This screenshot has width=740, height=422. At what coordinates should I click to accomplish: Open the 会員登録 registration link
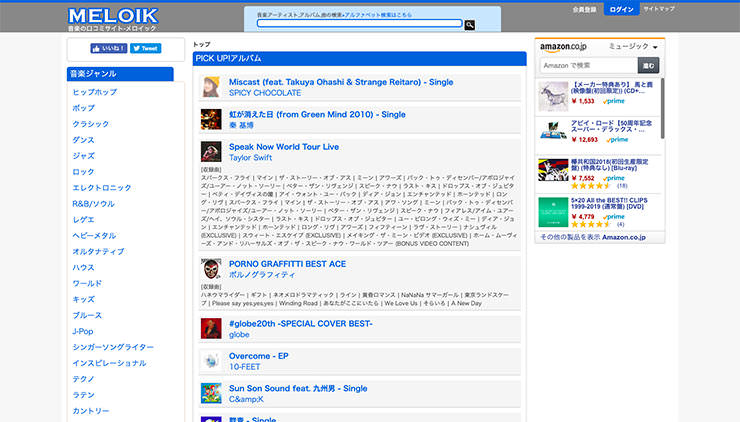(x=585, y=9)
